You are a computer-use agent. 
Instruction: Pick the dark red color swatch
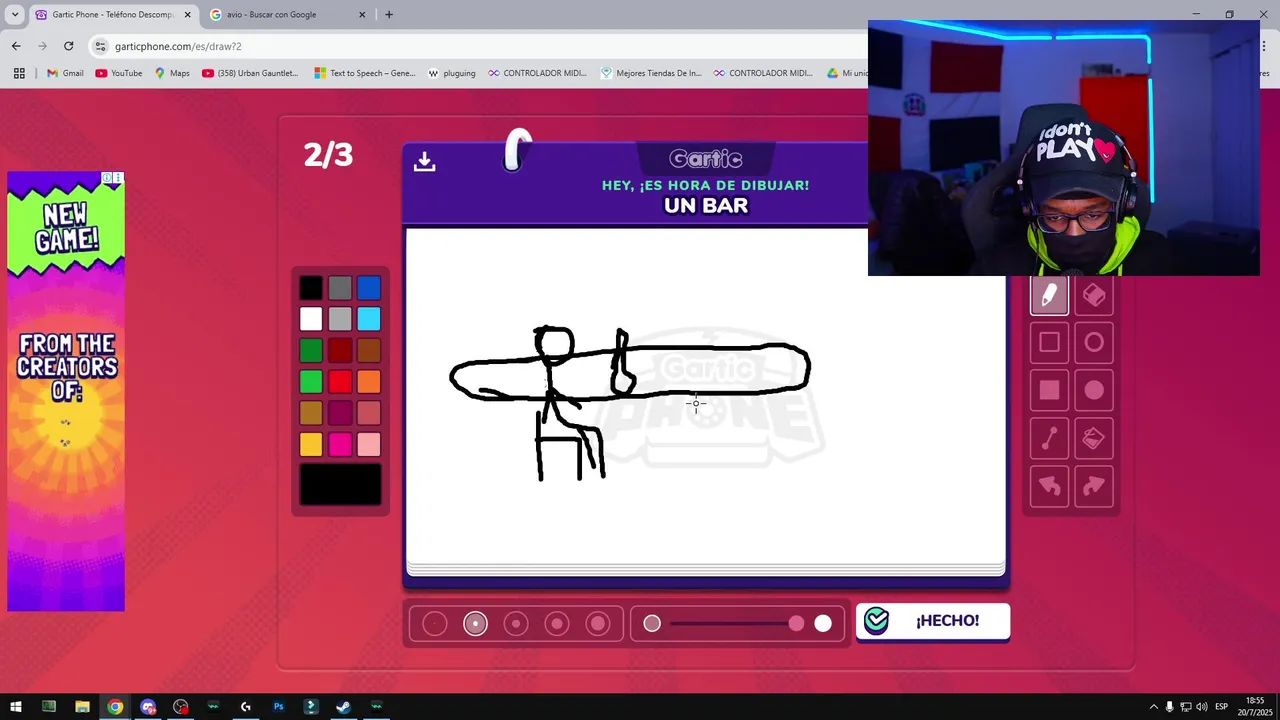(340, 350)
